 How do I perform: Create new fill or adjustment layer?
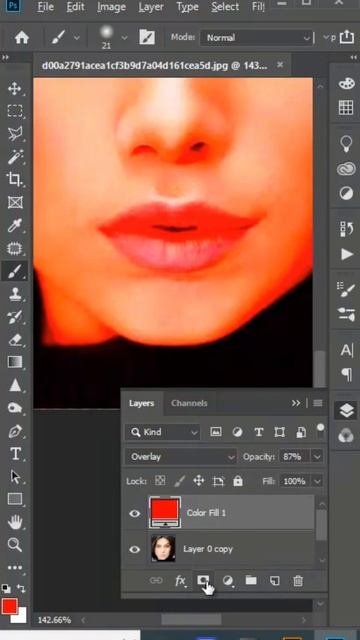pos(227,580)
